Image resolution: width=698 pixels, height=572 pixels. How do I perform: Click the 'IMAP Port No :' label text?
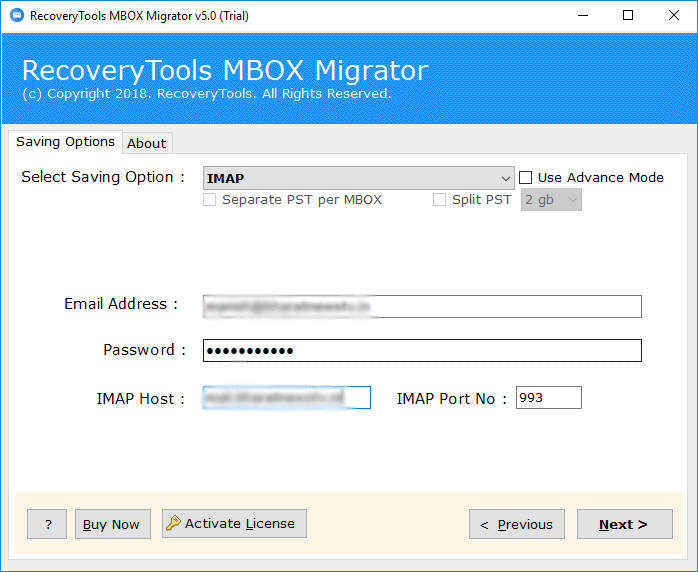[451, 399]
